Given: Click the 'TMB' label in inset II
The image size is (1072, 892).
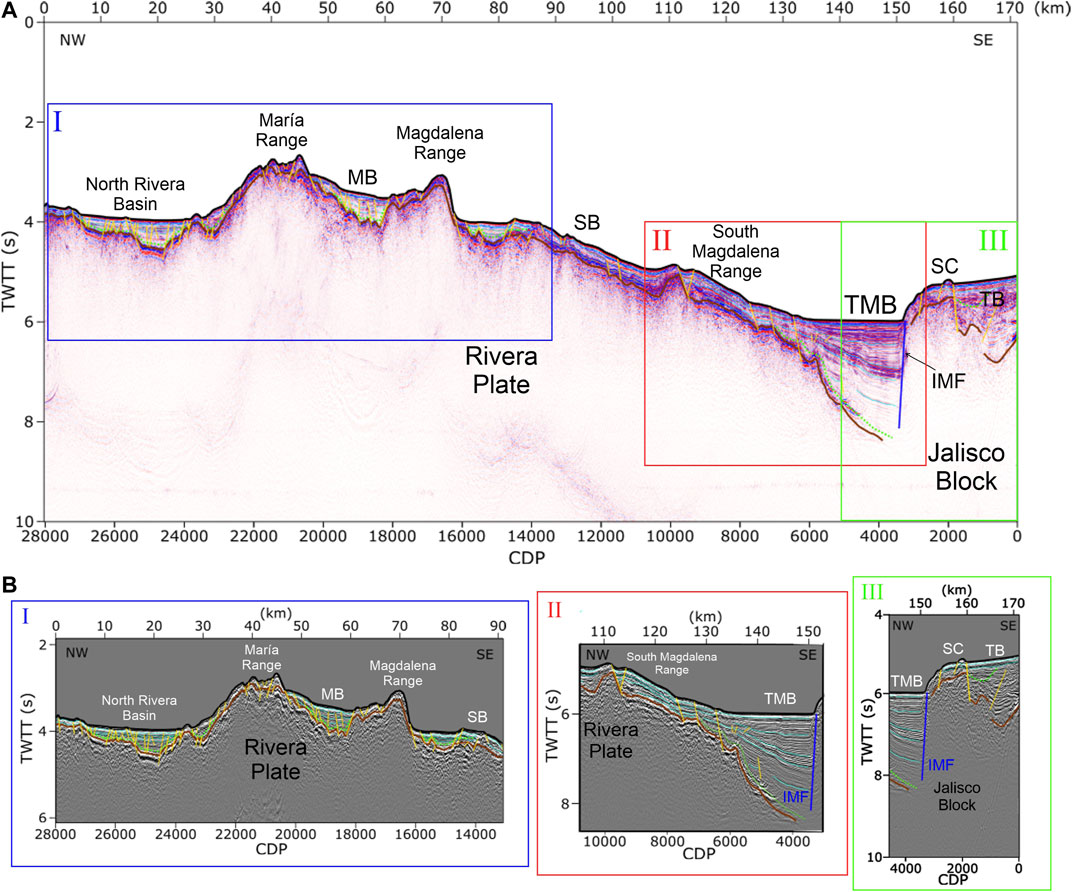Looking at the screenshot, I should (780, 699).
